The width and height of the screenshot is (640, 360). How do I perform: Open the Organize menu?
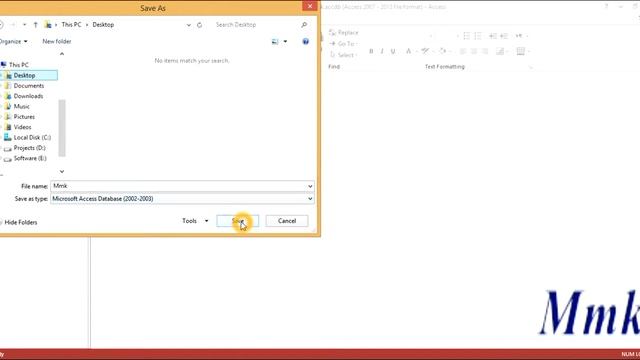13,42
